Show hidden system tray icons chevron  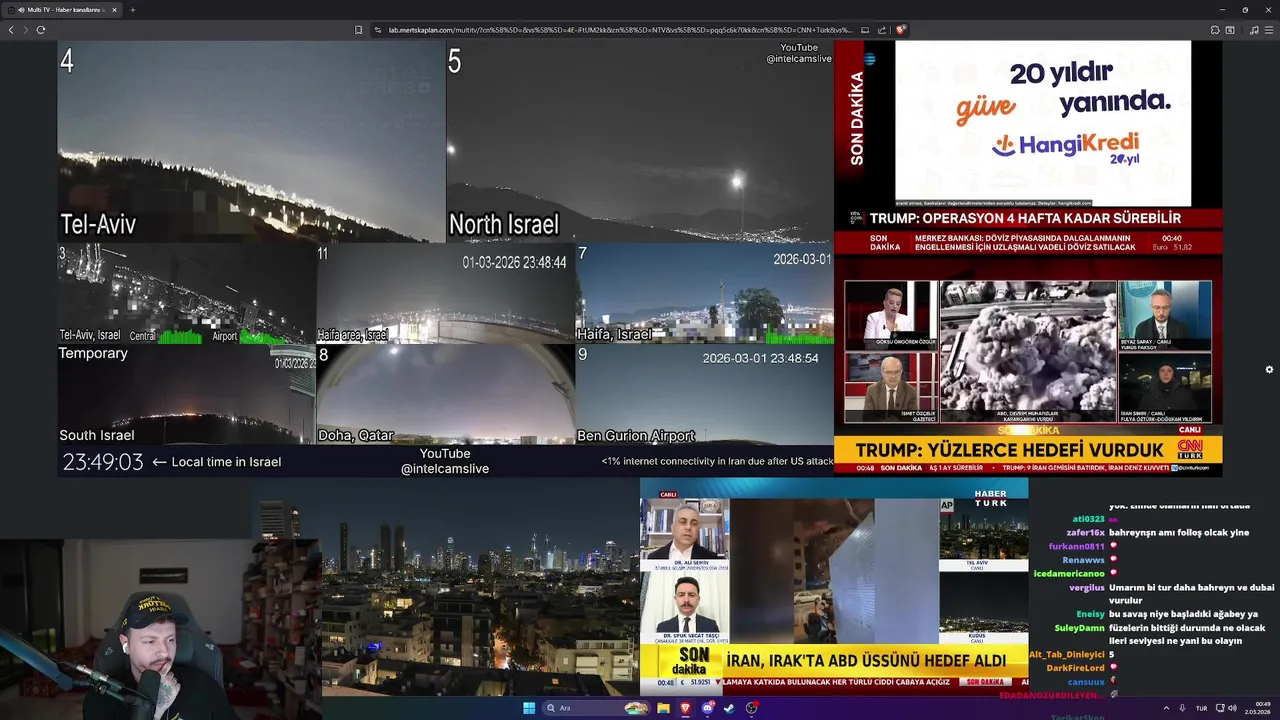pos(1166,708)
